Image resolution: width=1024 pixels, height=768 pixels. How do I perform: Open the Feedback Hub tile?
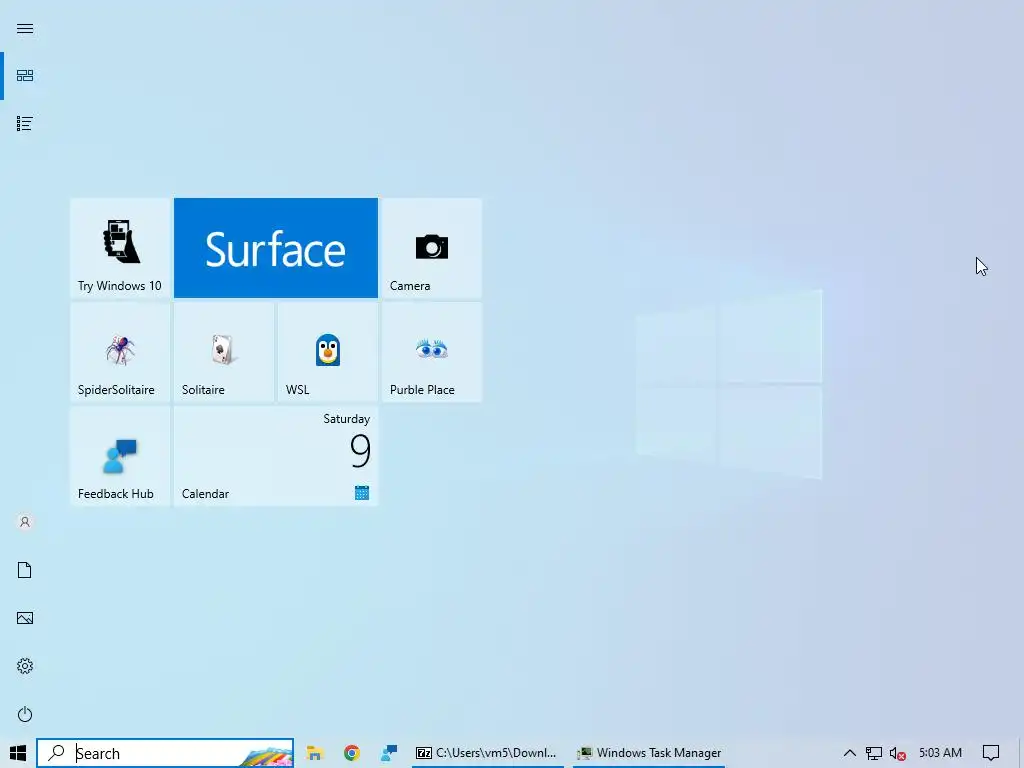[x=120, y=456]
